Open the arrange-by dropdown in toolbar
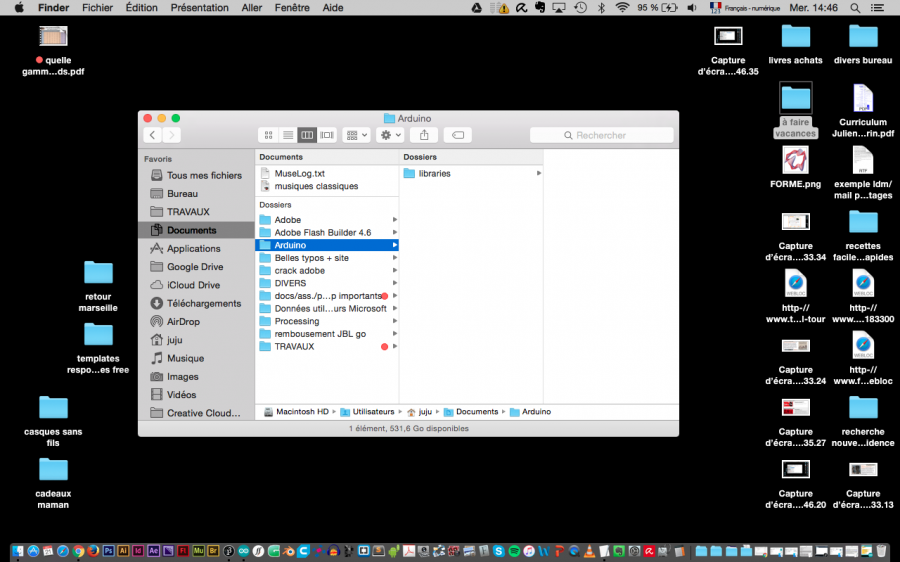 (356, 135)
